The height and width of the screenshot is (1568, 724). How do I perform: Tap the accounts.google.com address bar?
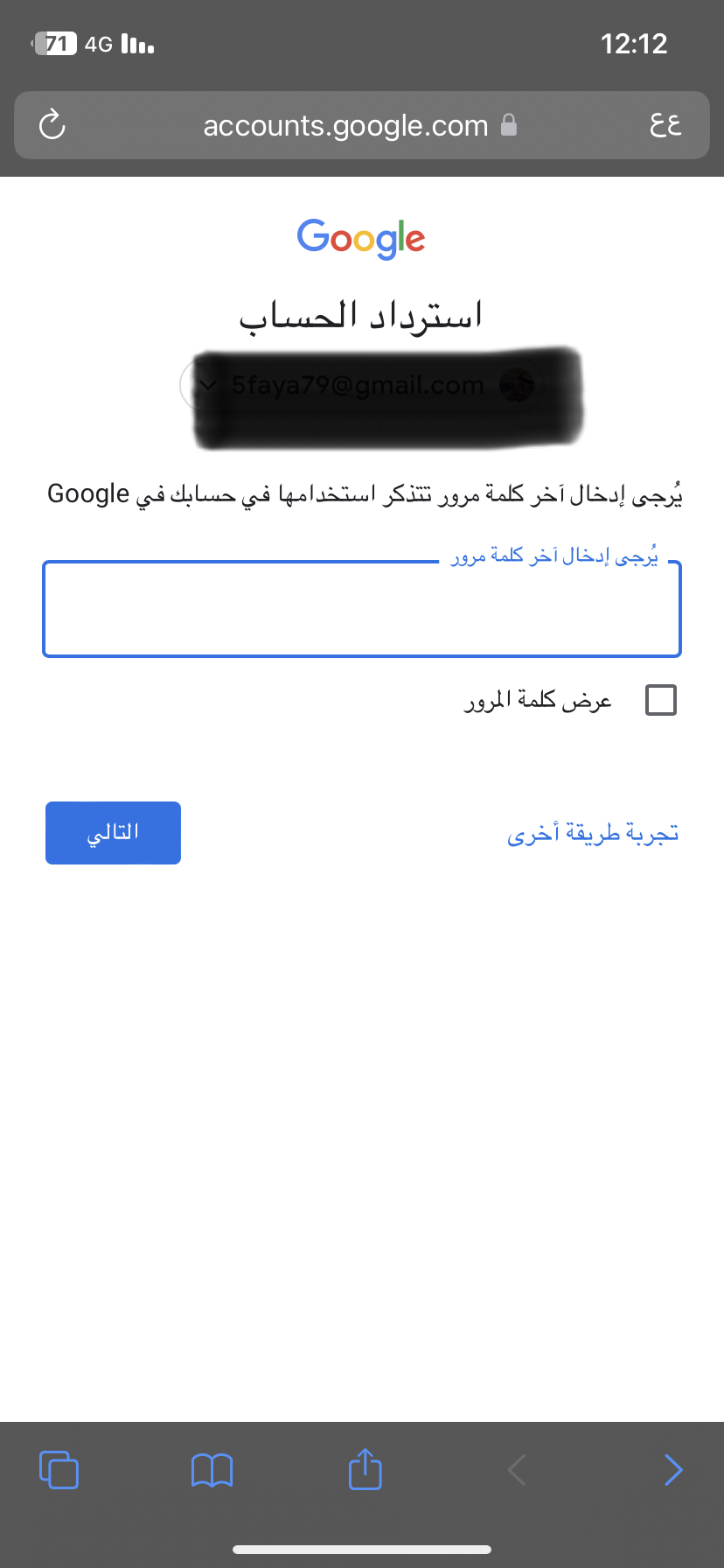pyautogui.click(x=361, y=125)
